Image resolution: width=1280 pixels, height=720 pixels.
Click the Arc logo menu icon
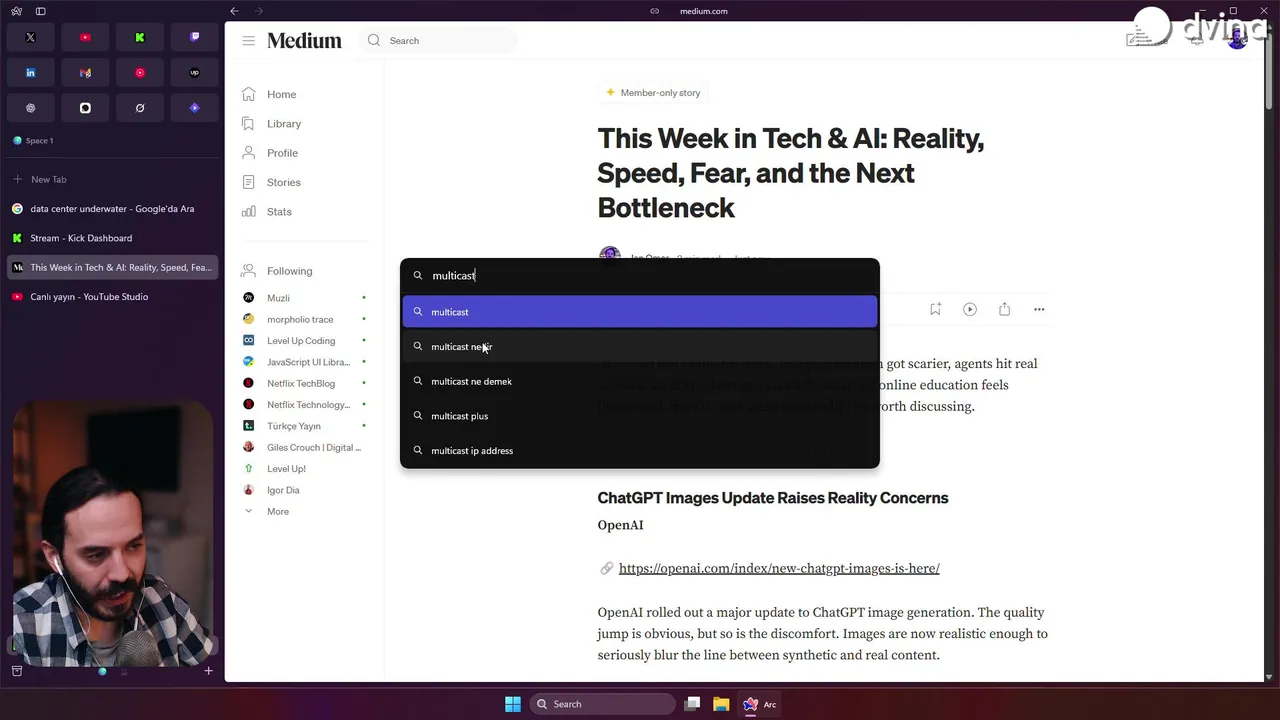pyautogui.click(x=15, y=11)
